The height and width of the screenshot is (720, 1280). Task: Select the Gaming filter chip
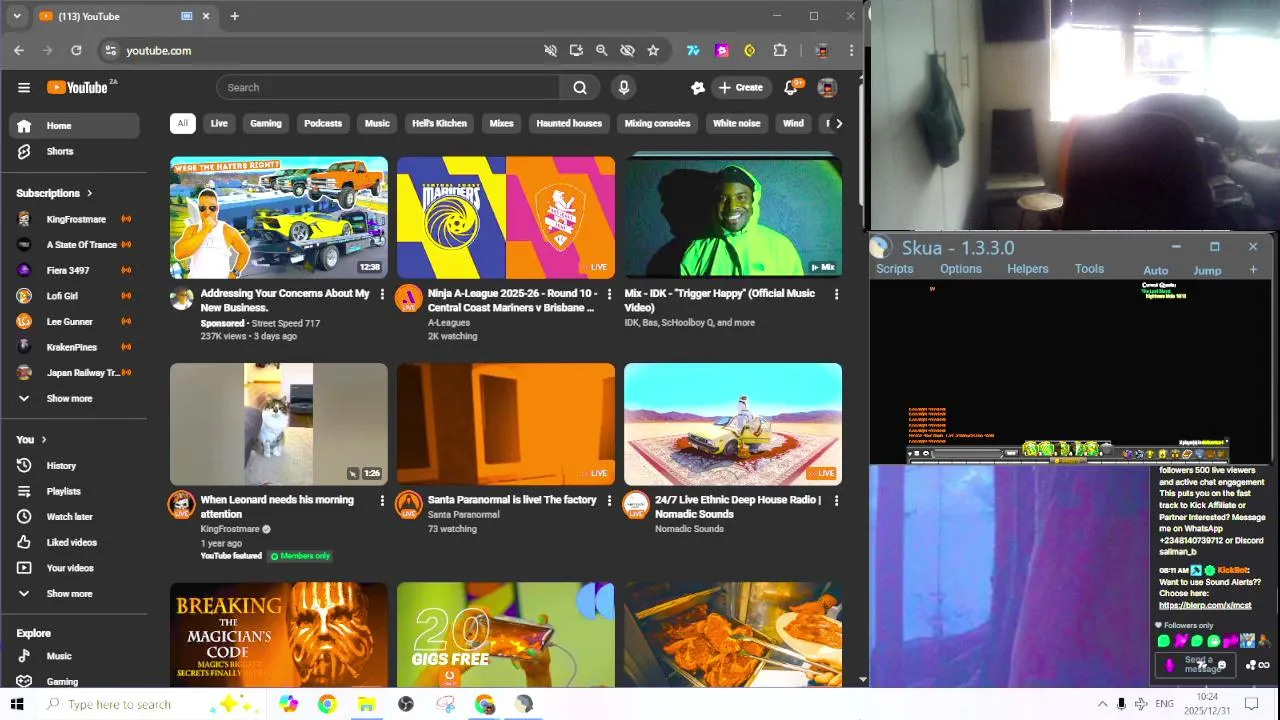265,123
